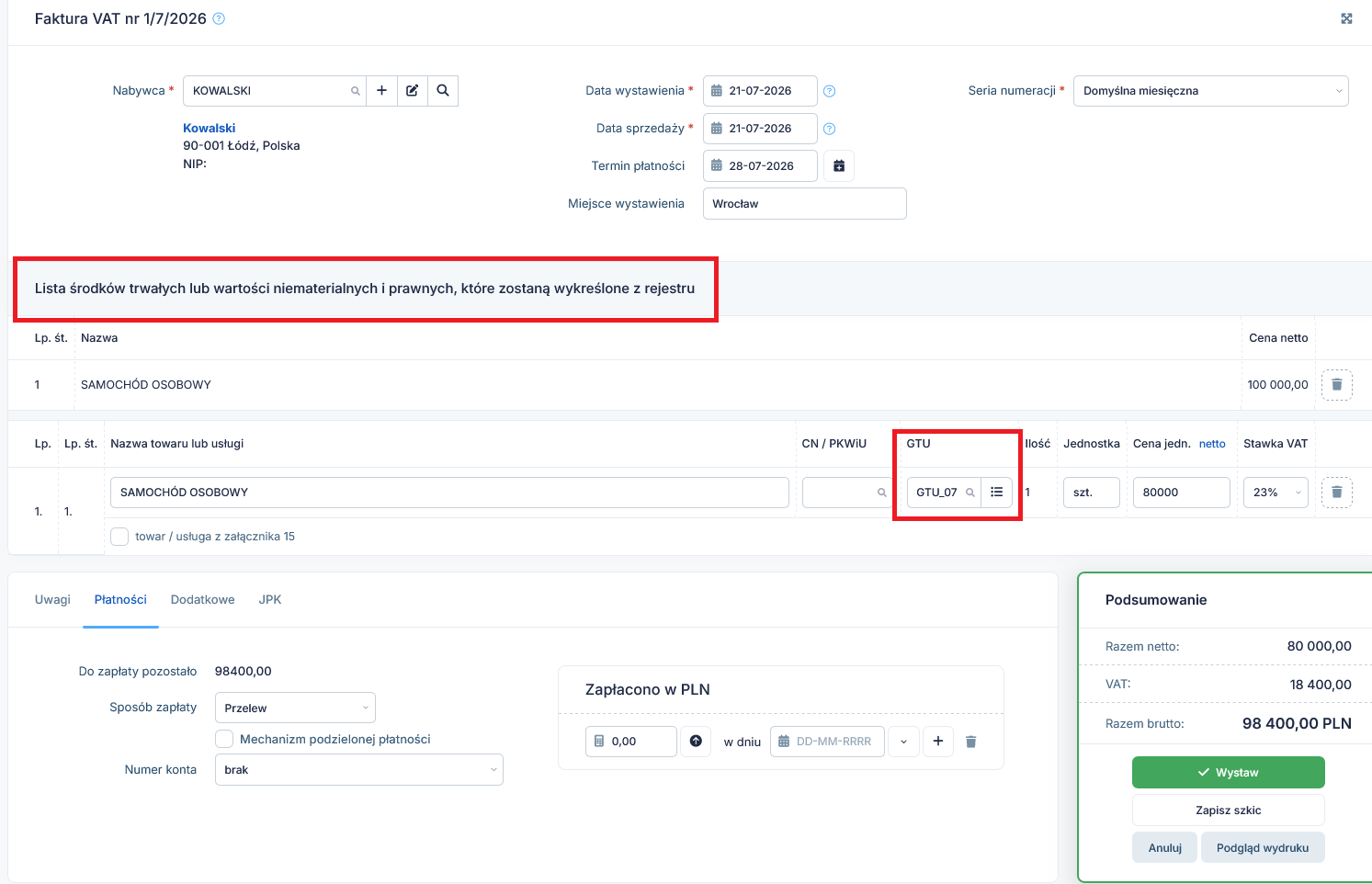Screen dimensions: 1372x884
Task: Click the help icon next to invoice title
Action: coord(219,18)
